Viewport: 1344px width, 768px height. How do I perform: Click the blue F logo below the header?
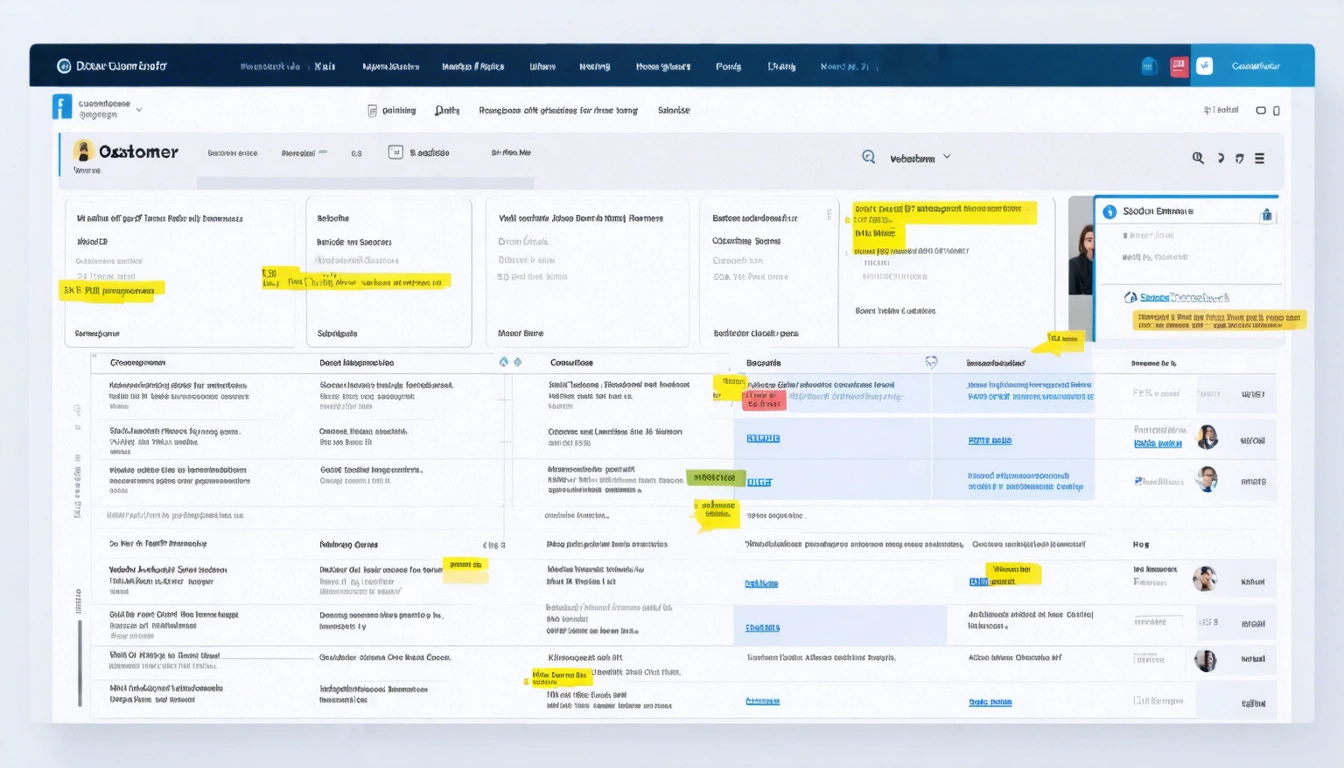63,107
